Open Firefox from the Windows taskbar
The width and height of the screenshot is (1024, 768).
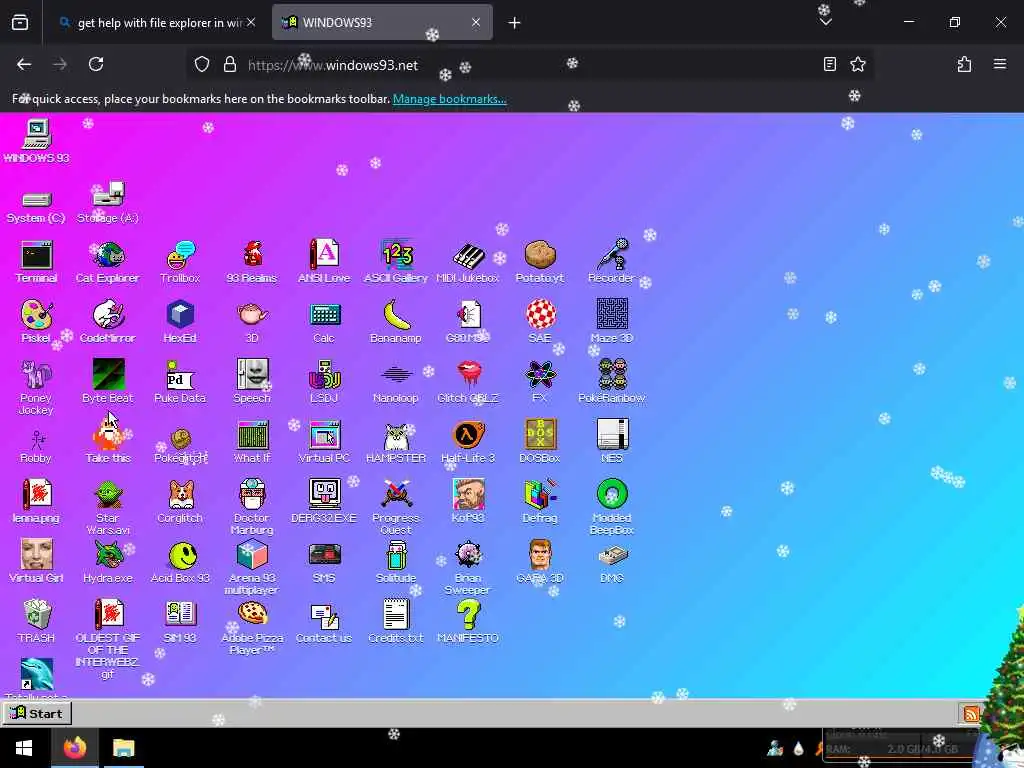tap(75, 747)
